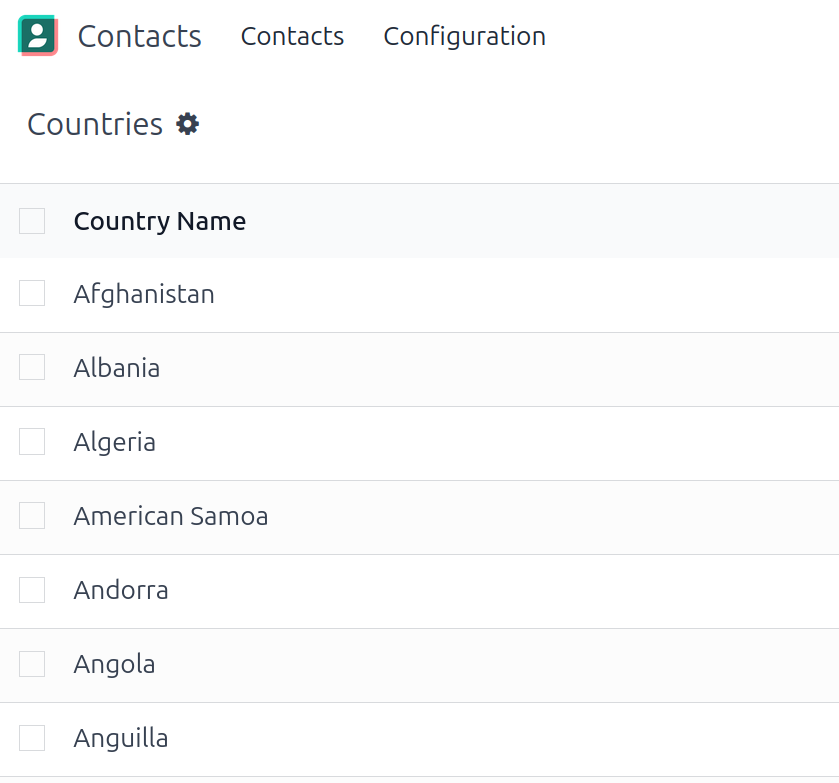Open the Configuration menu
Image resolution: width=839 pixels, height=783 pixels.
pos(464,36)
